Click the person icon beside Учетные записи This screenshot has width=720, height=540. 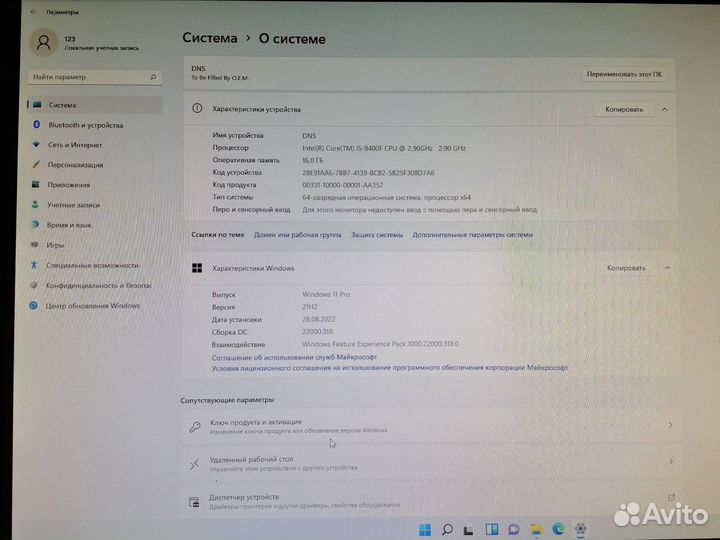[x=35, y=204]
